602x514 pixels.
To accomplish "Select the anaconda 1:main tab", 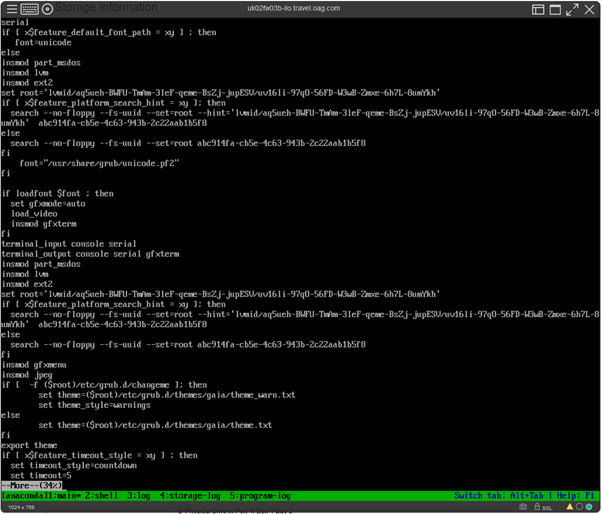I will 41,495.
